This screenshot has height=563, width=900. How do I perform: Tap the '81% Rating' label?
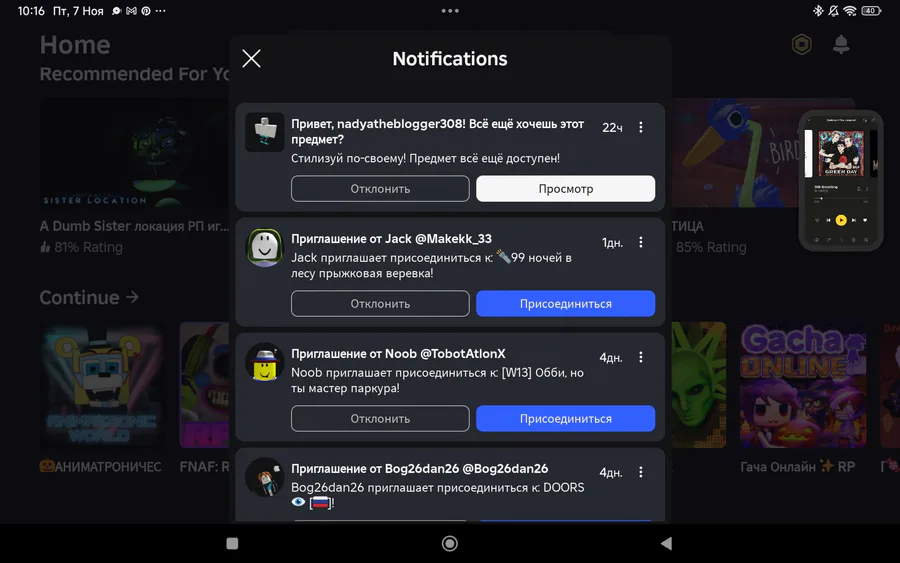coord(82,247)
